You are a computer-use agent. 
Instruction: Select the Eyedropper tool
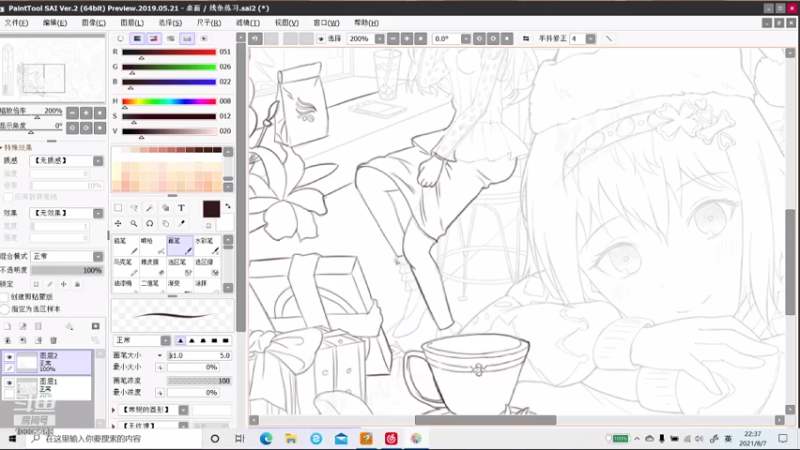point(181,223)
